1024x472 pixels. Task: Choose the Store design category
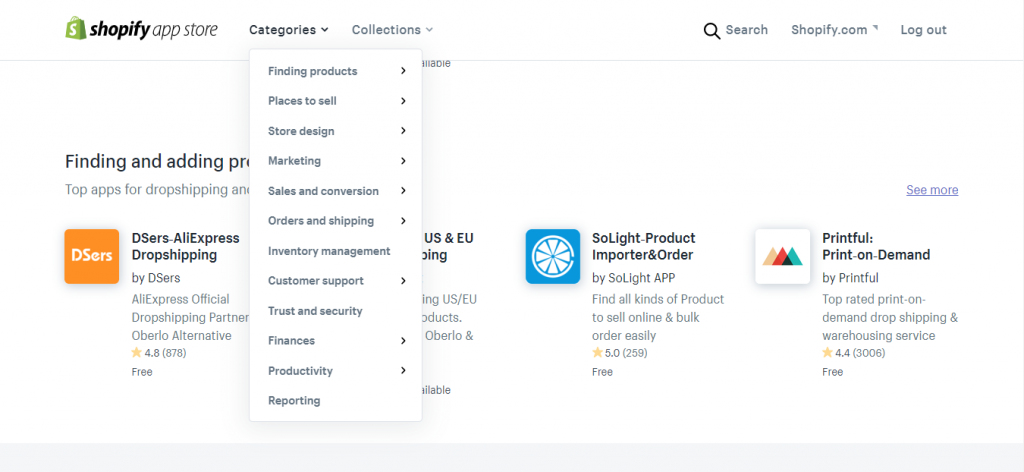coord(301,131)
